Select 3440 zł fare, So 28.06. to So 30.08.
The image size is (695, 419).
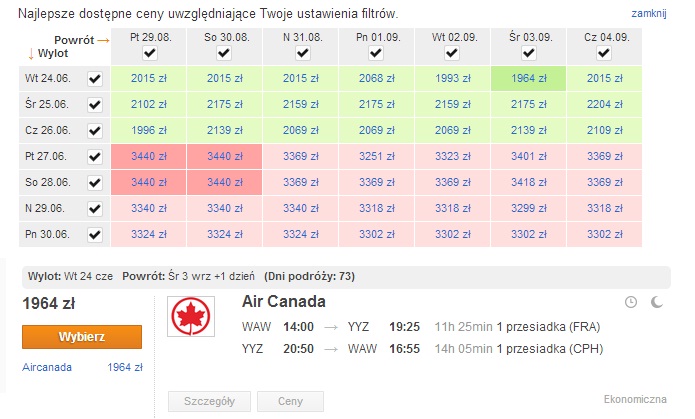[x=225, y=182]
